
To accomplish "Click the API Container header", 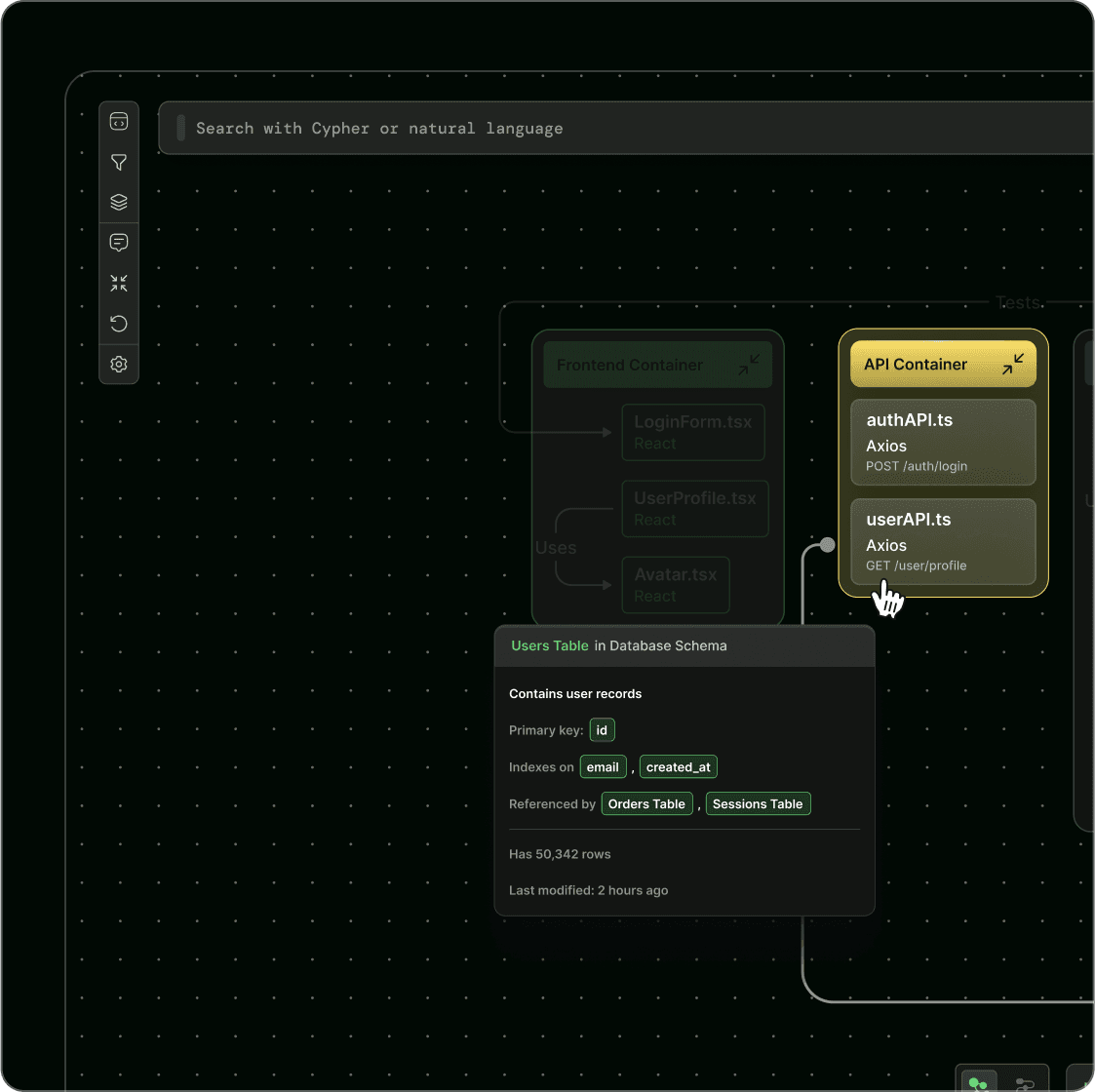I will pyautogui.click(x=943, y=364).
